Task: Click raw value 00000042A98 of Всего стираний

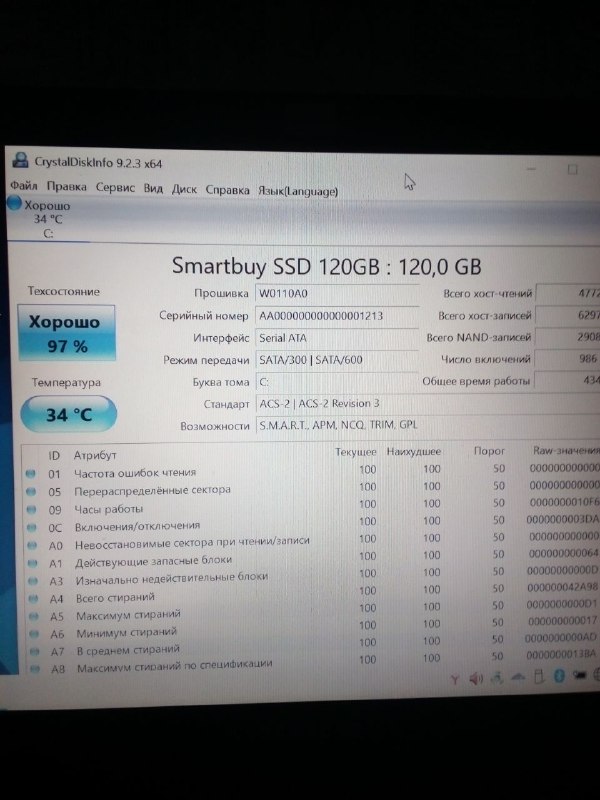Action: pyautogui.click(x=562, y=587)
